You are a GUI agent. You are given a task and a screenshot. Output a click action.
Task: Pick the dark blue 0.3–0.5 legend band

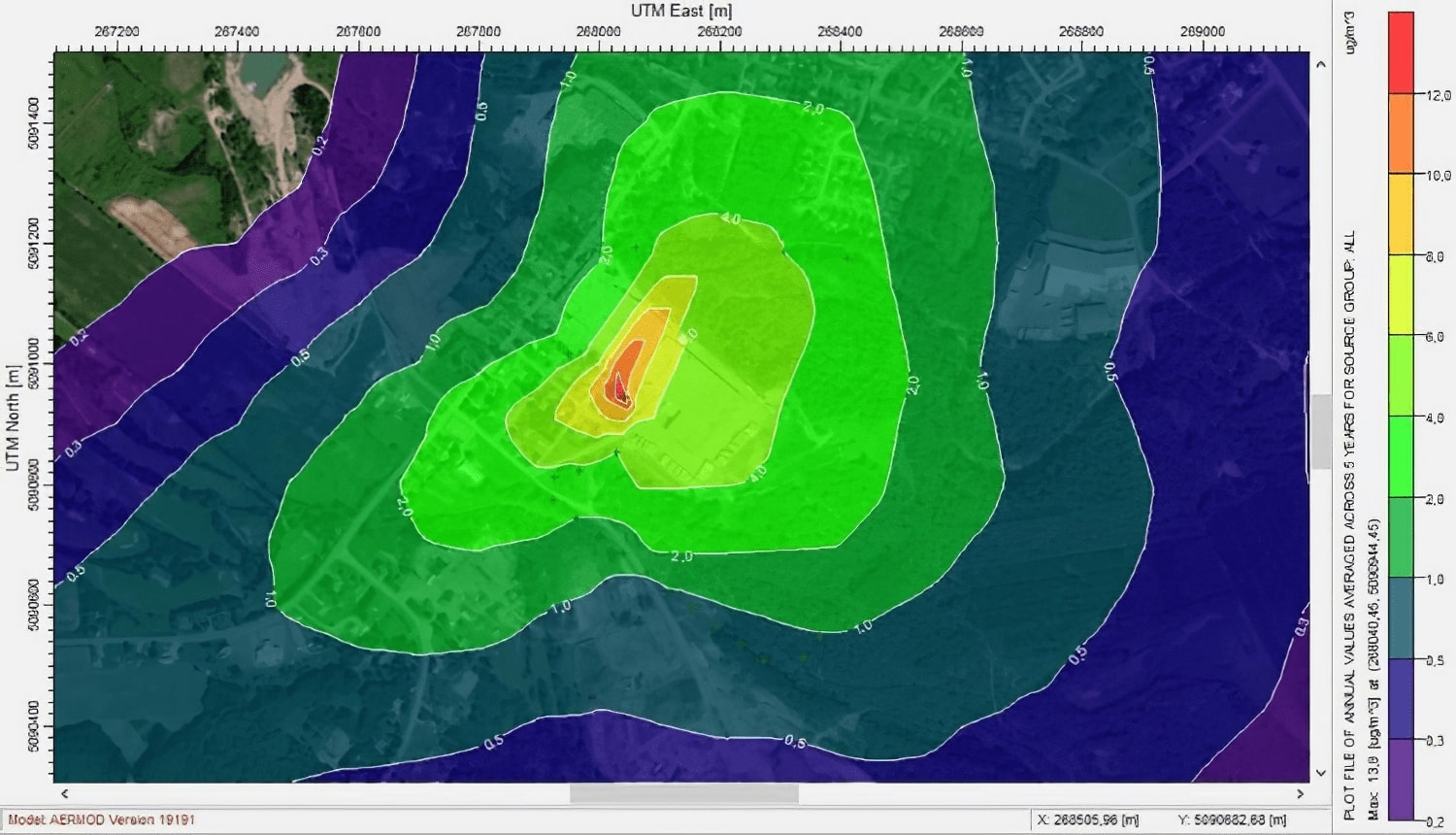click(1401, 698)
